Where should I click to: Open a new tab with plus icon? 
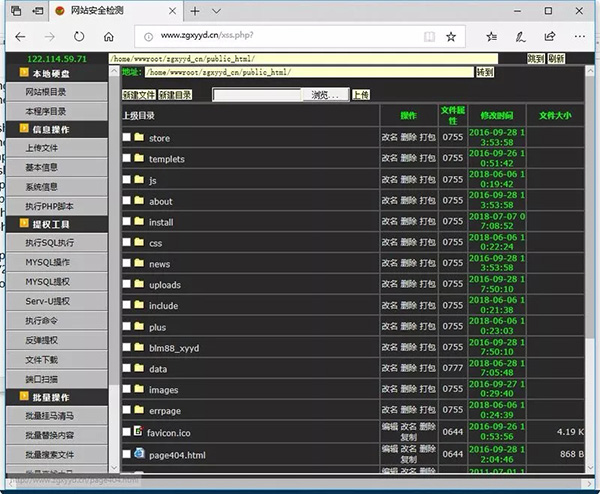click(x=195, y=11)
